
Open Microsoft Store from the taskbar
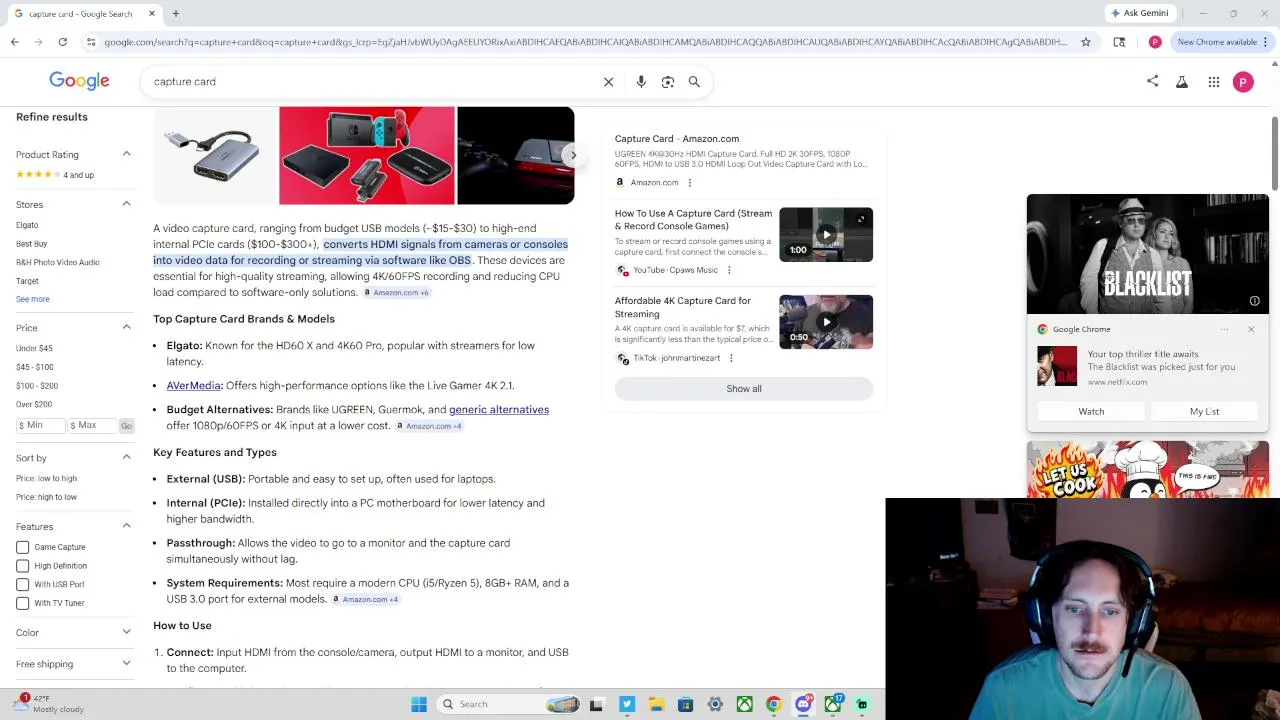685,704
